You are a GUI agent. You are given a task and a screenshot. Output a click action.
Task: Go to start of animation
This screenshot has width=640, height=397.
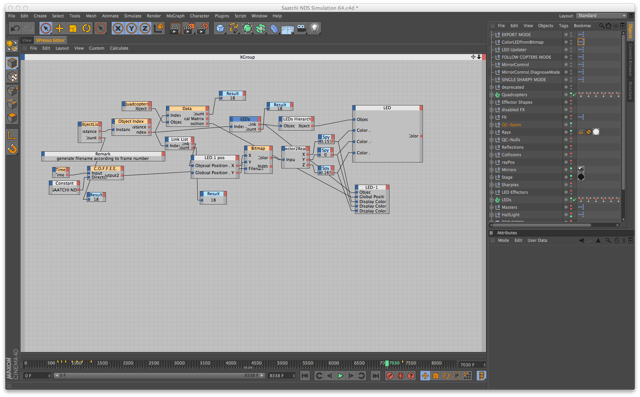(x=305, y=376)
